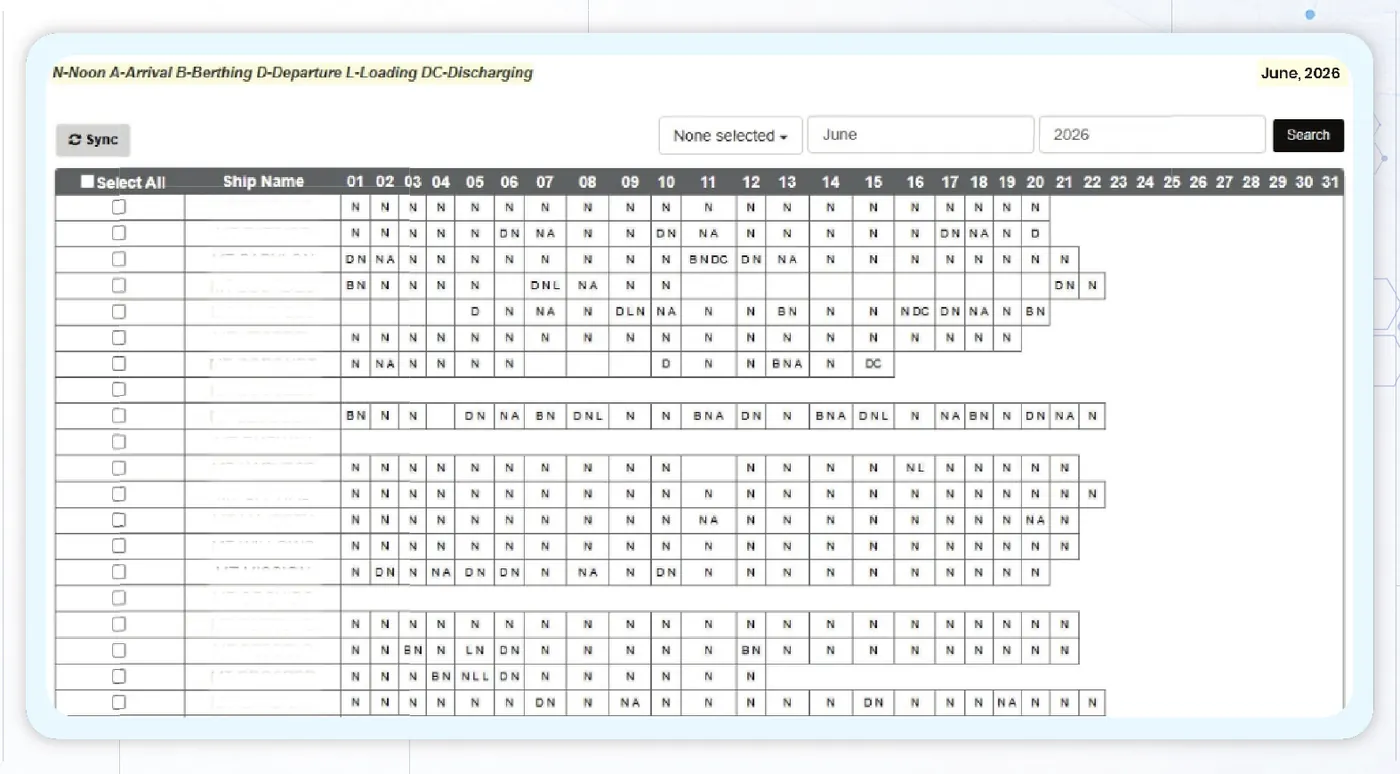The height and width of the screenshot is (774, 1400).
Task: Click the NLL cell under day 05
Action: pos(475,677)
